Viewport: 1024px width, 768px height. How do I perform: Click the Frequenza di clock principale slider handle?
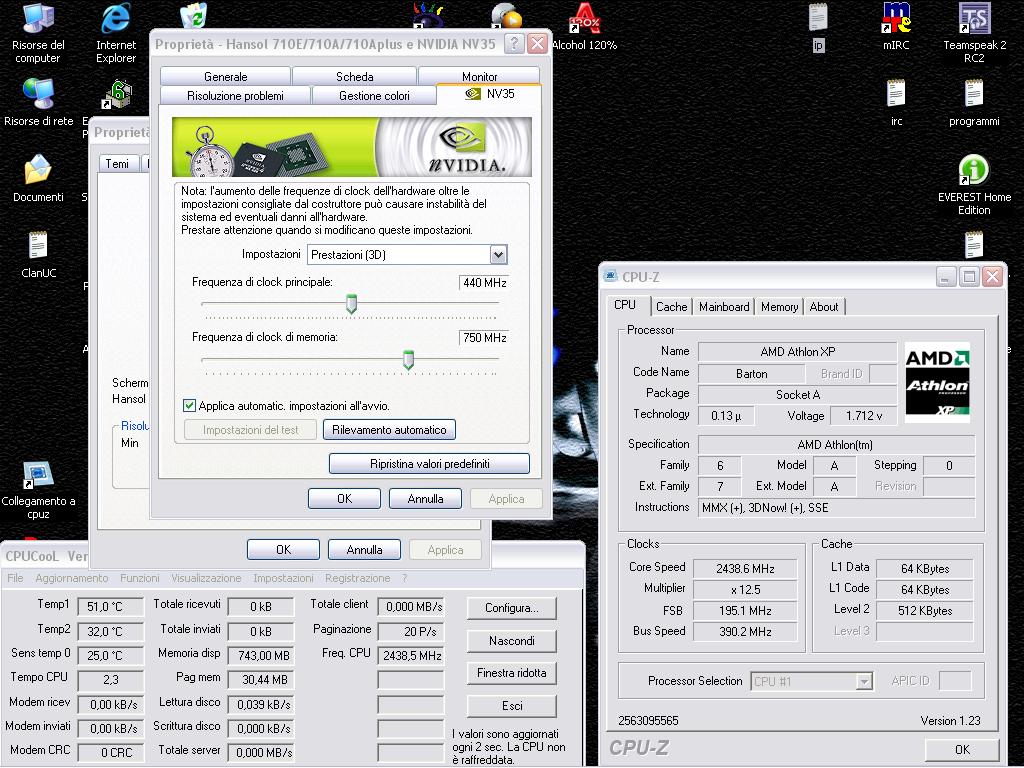click(x=351, y=304)
